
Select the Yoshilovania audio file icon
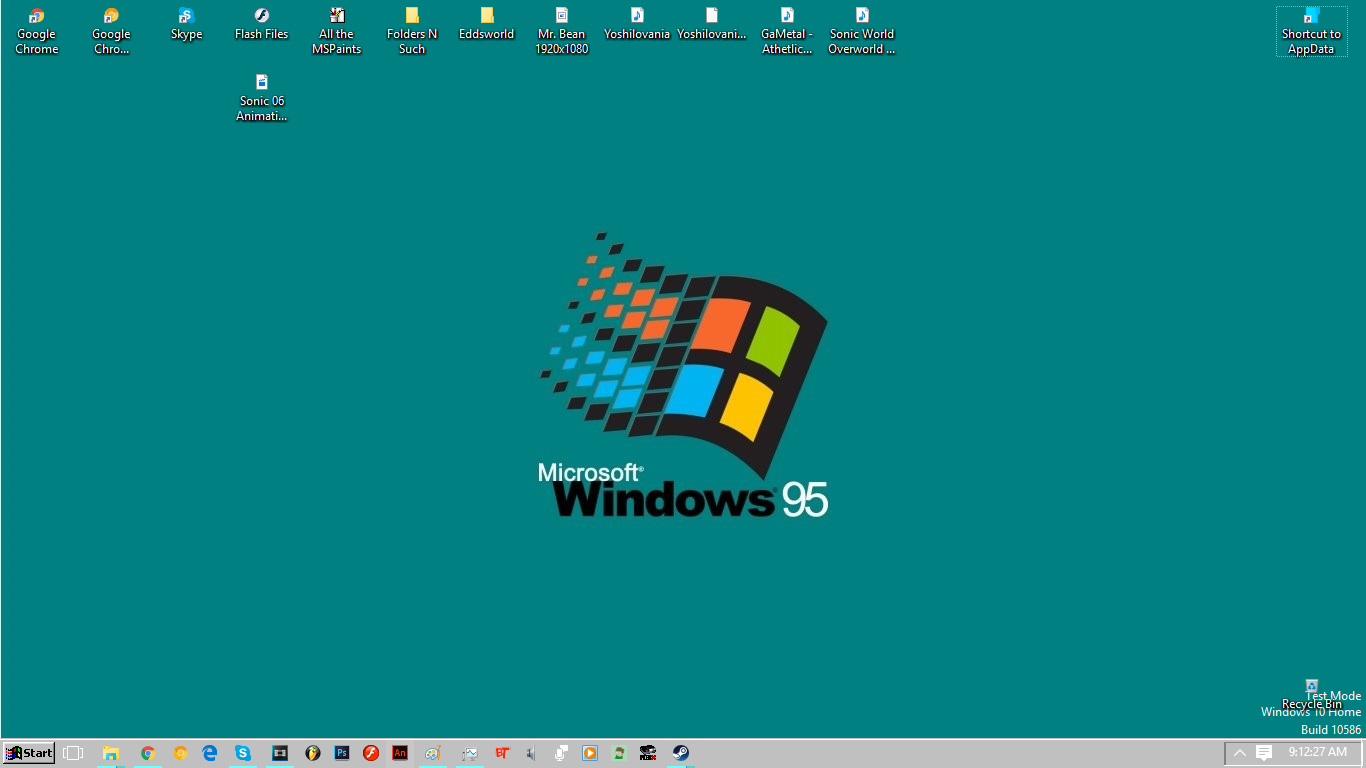point(637,24)
